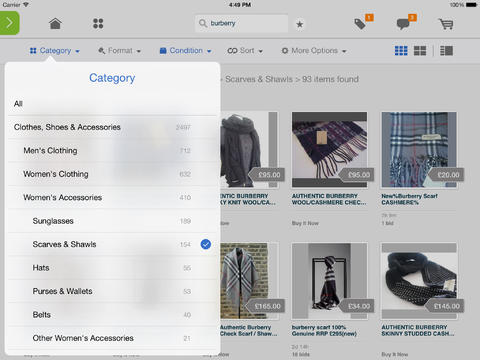Open the purple wool/cashmere scarf thumbnail
Screen dimensions: 480x360
(329, 149)
